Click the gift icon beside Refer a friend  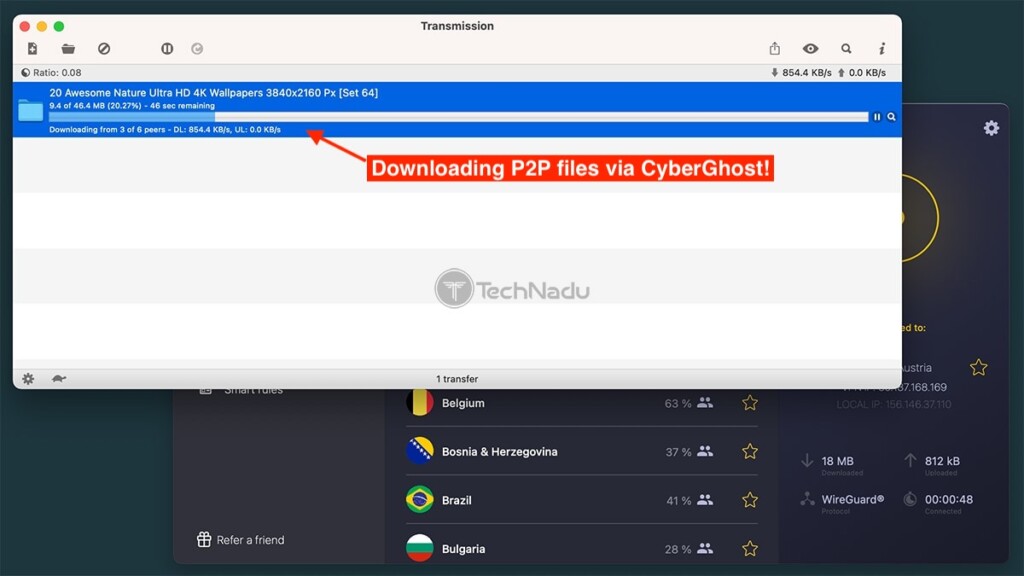click(204, 539)
